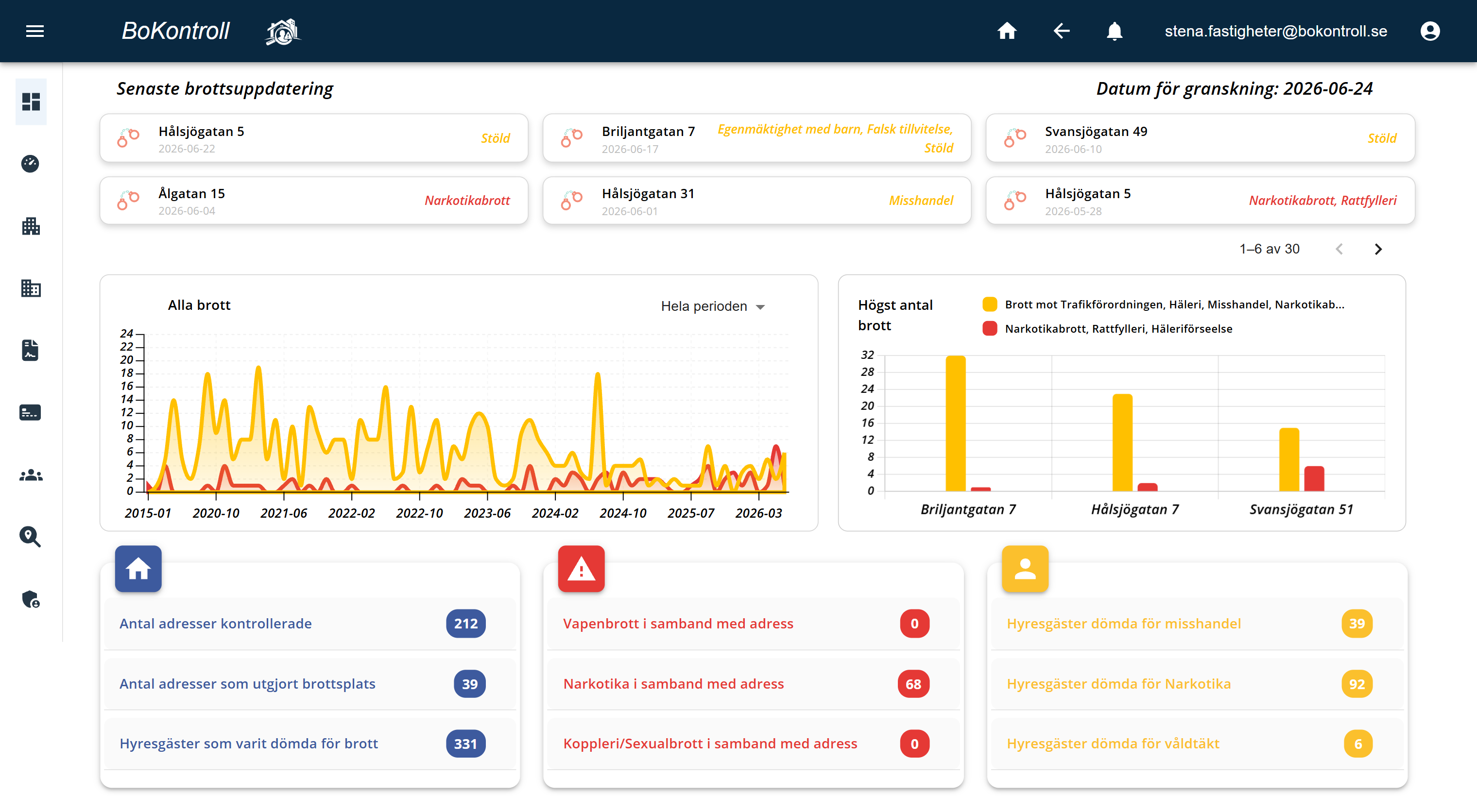1477x812 pixels.
Task: Click handcuffs icon on Briljantgatan 7 card
Action: [x=572, y=137]
